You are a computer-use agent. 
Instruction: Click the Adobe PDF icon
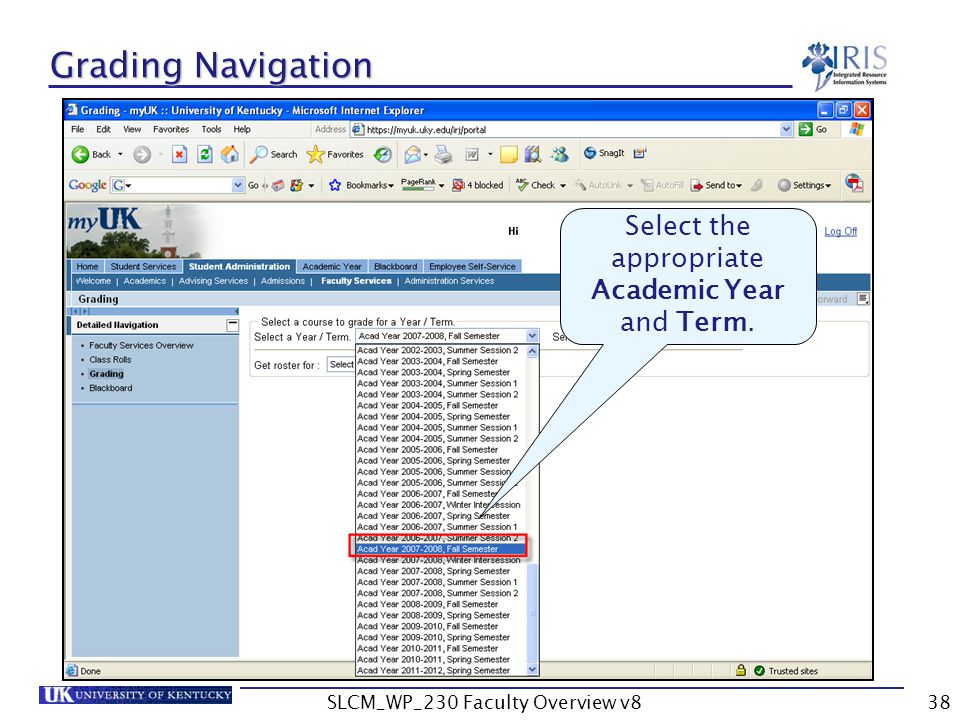[854, 182]
